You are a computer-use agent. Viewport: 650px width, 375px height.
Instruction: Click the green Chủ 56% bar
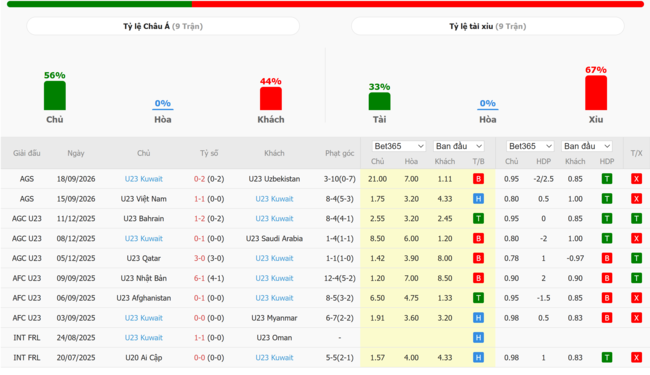(55, 96)
